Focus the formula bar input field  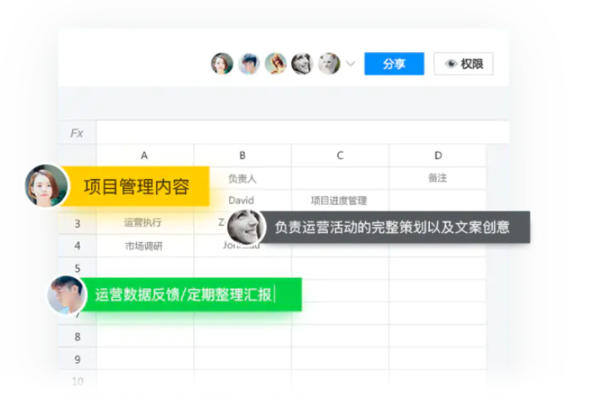point(303,133)
